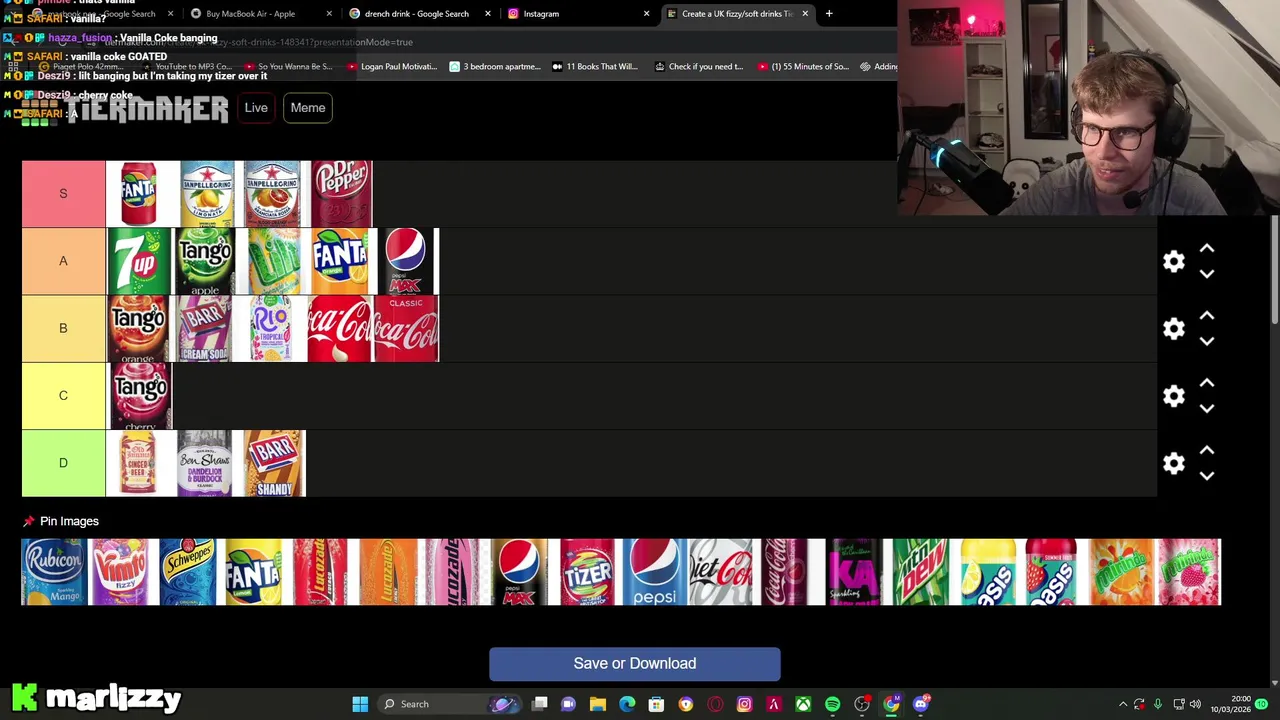Move the A tier row up
Image resolution: width=1280 pixels, height=720 pixels.
click(x=1207, y=248)
